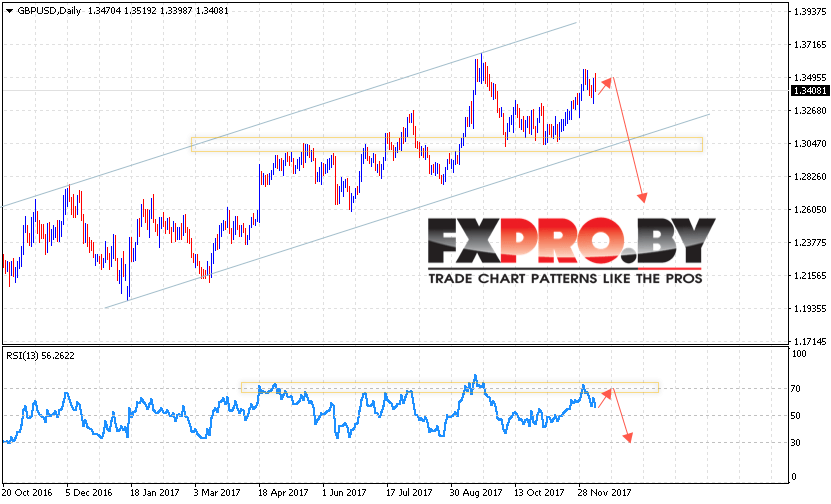Click the RSI 0 level label

(793, 477)
